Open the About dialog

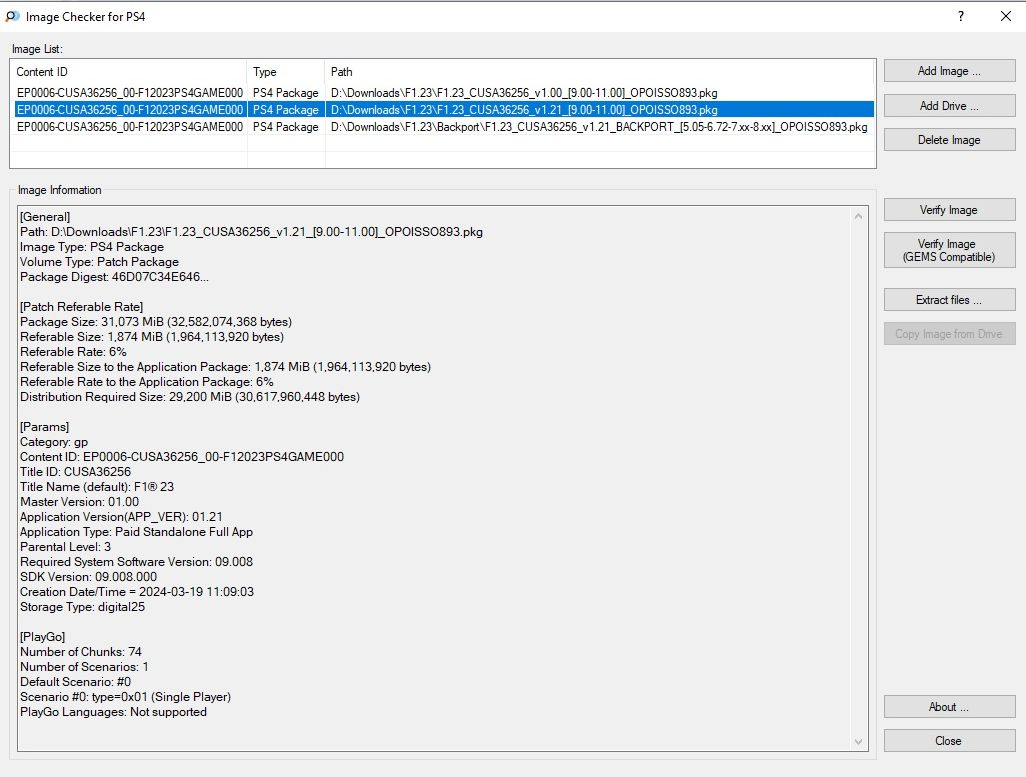(x=949, y=706)
